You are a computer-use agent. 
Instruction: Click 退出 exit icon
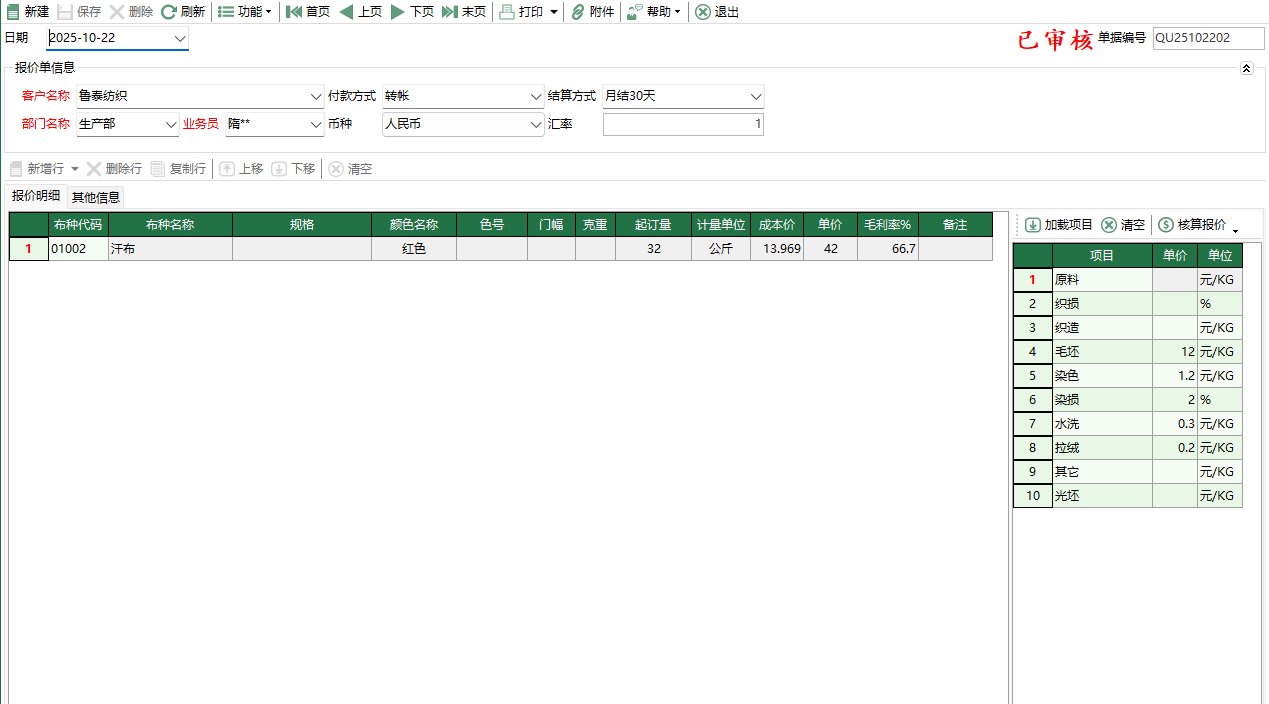703,12
